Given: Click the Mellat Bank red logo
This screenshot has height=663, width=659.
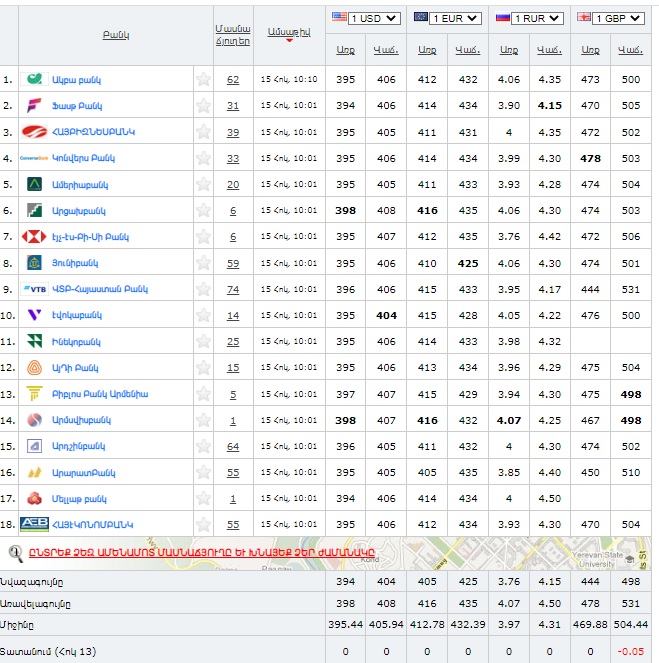Looking at the screenshot, I should [34, 498].
